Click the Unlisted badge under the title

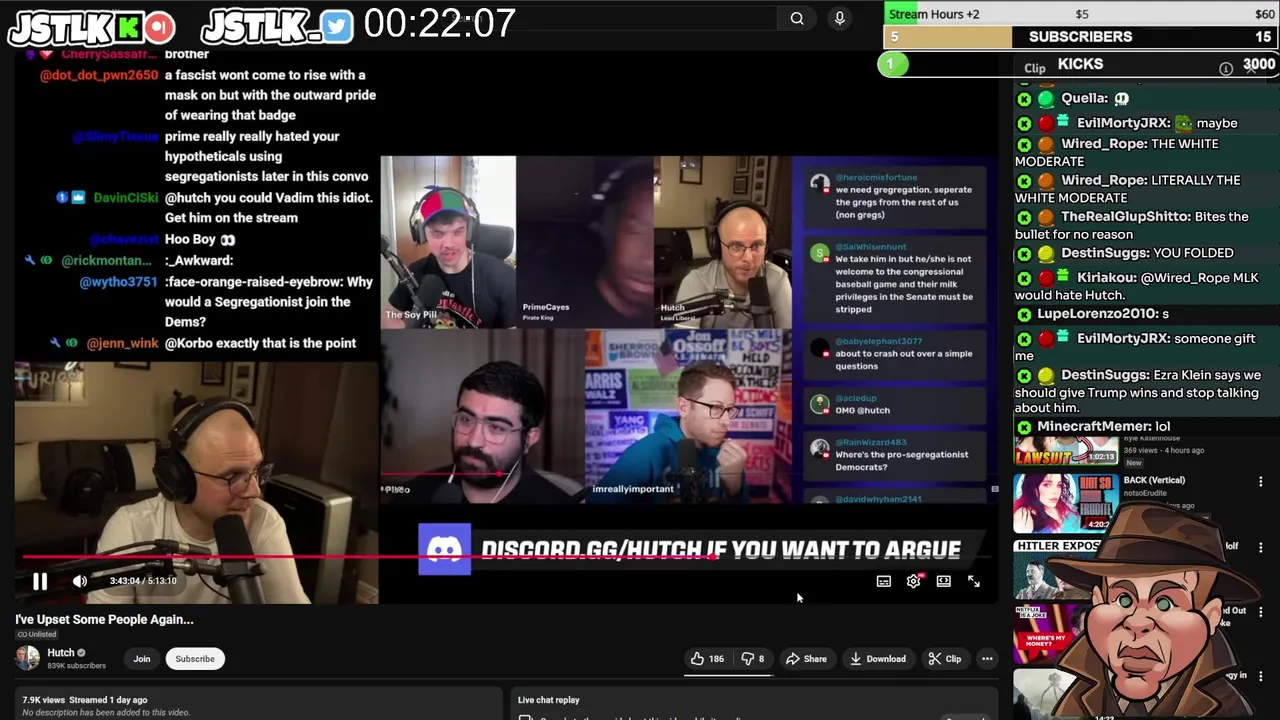coord(36,634)
